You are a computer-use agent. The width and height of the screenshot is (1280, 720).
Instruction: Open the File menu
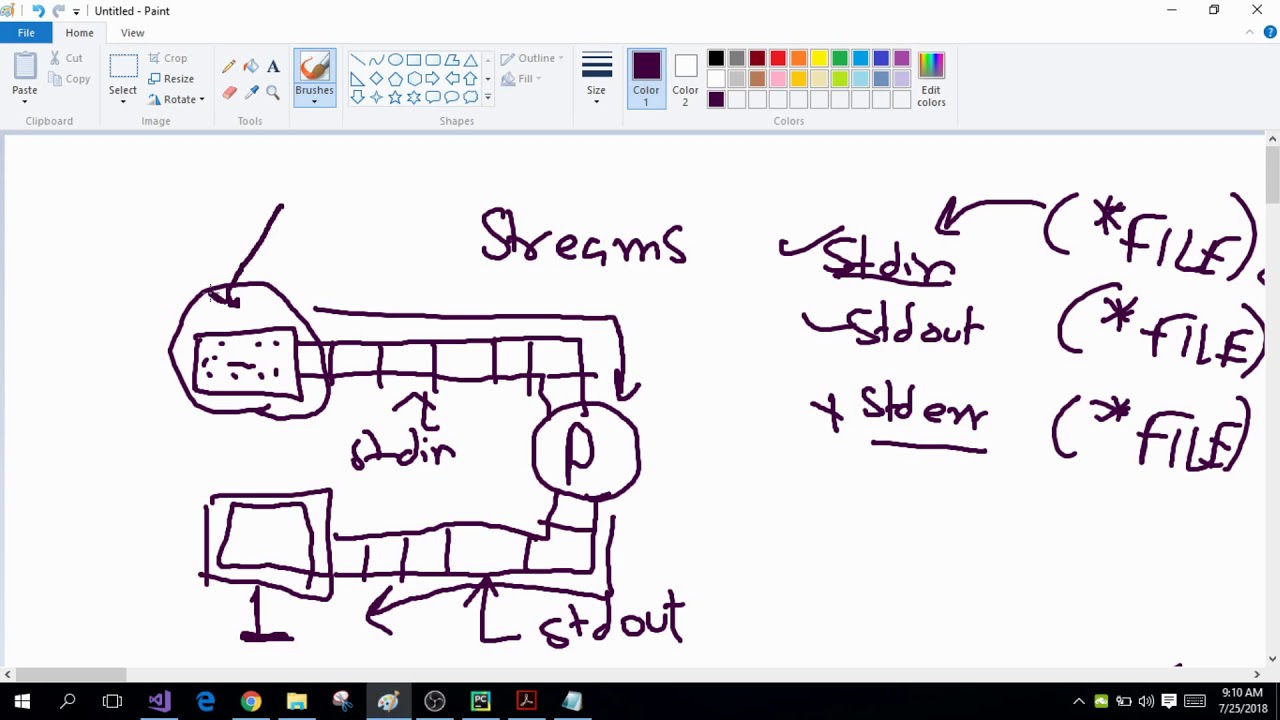pyautogui.click(x=26, y=33)
